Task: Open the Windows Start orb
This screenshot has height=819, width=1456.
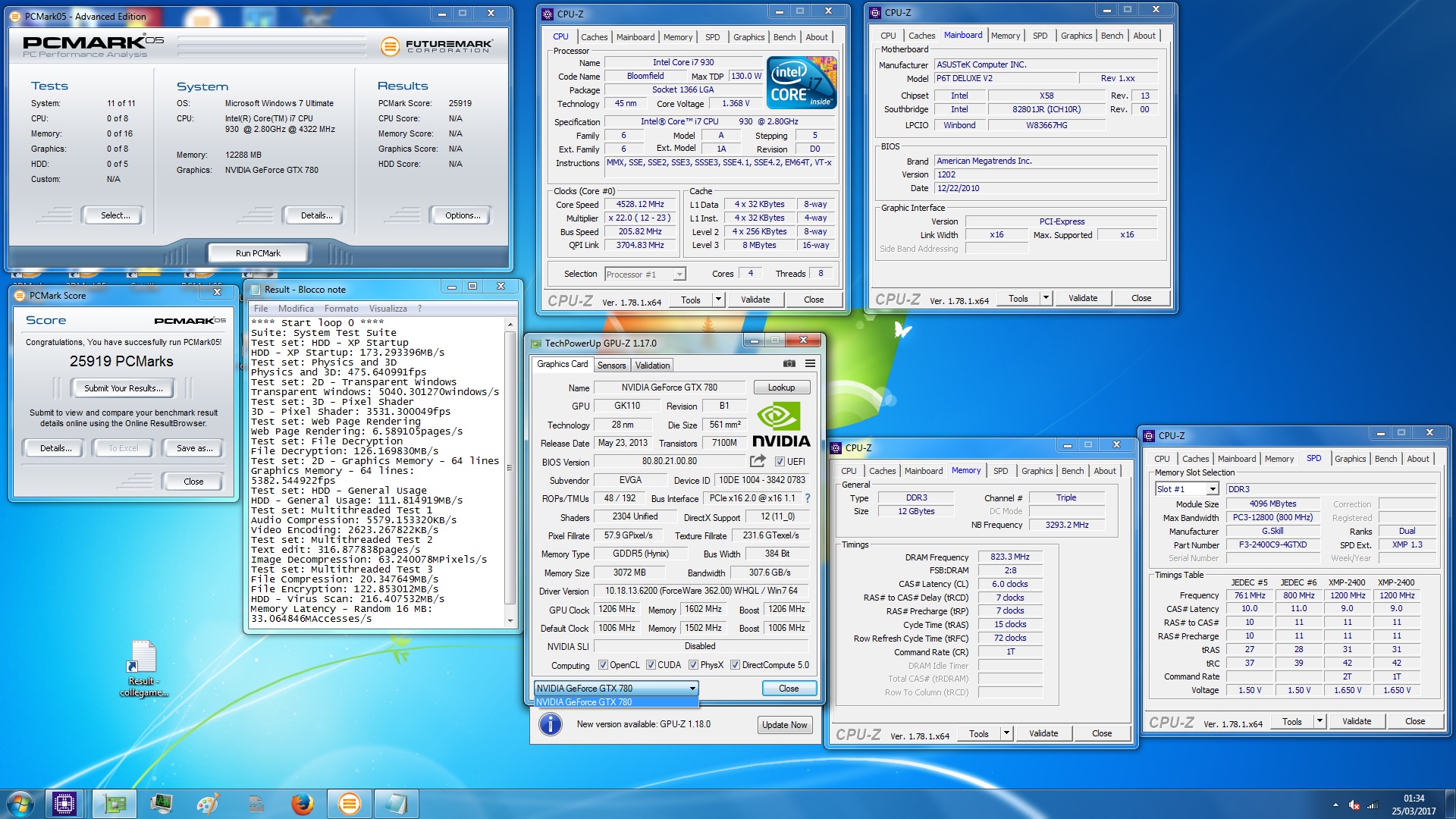Action: tap(20, 804)
